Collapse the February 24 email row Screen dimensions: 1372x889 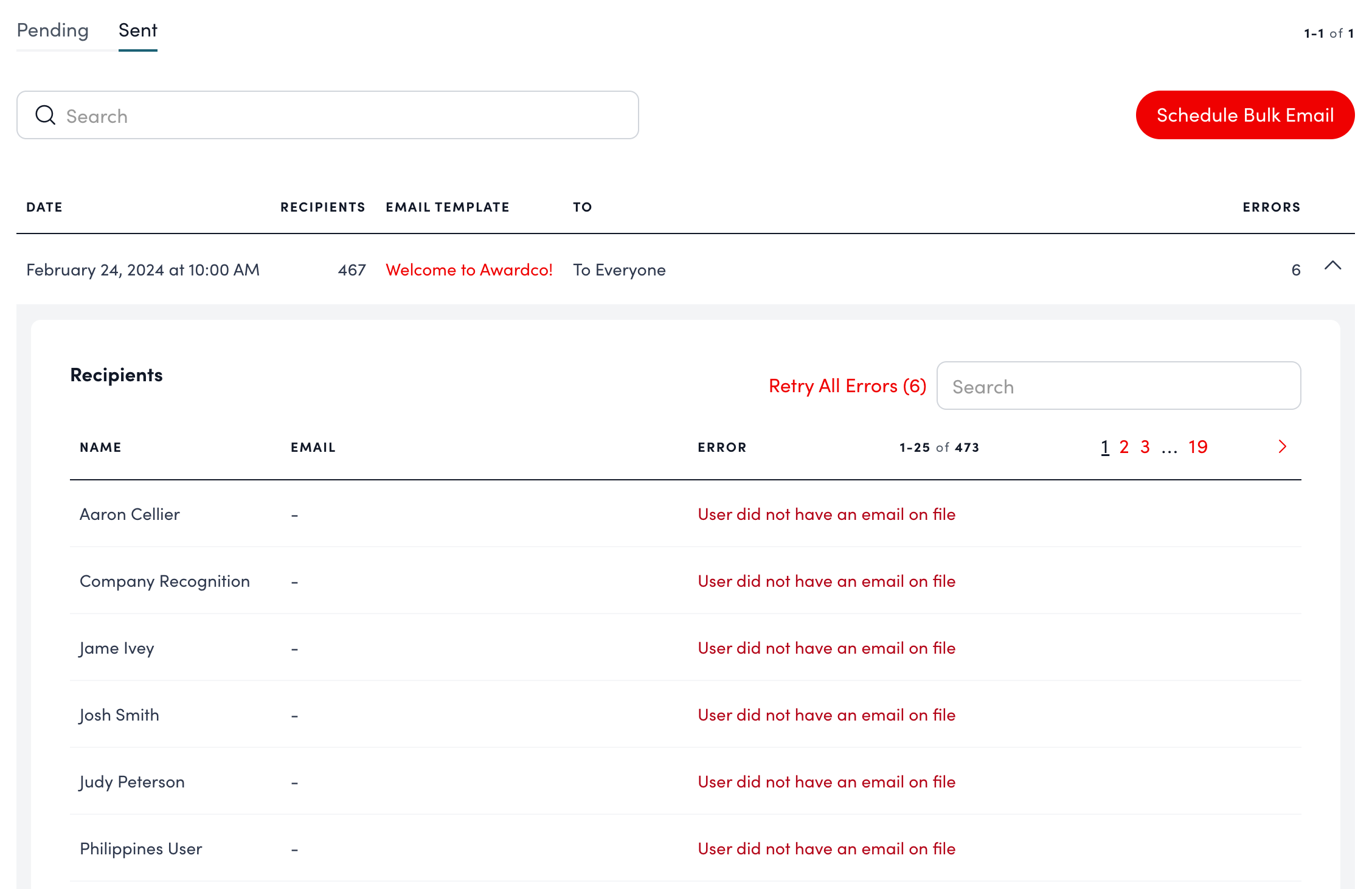pos(1332,266)
